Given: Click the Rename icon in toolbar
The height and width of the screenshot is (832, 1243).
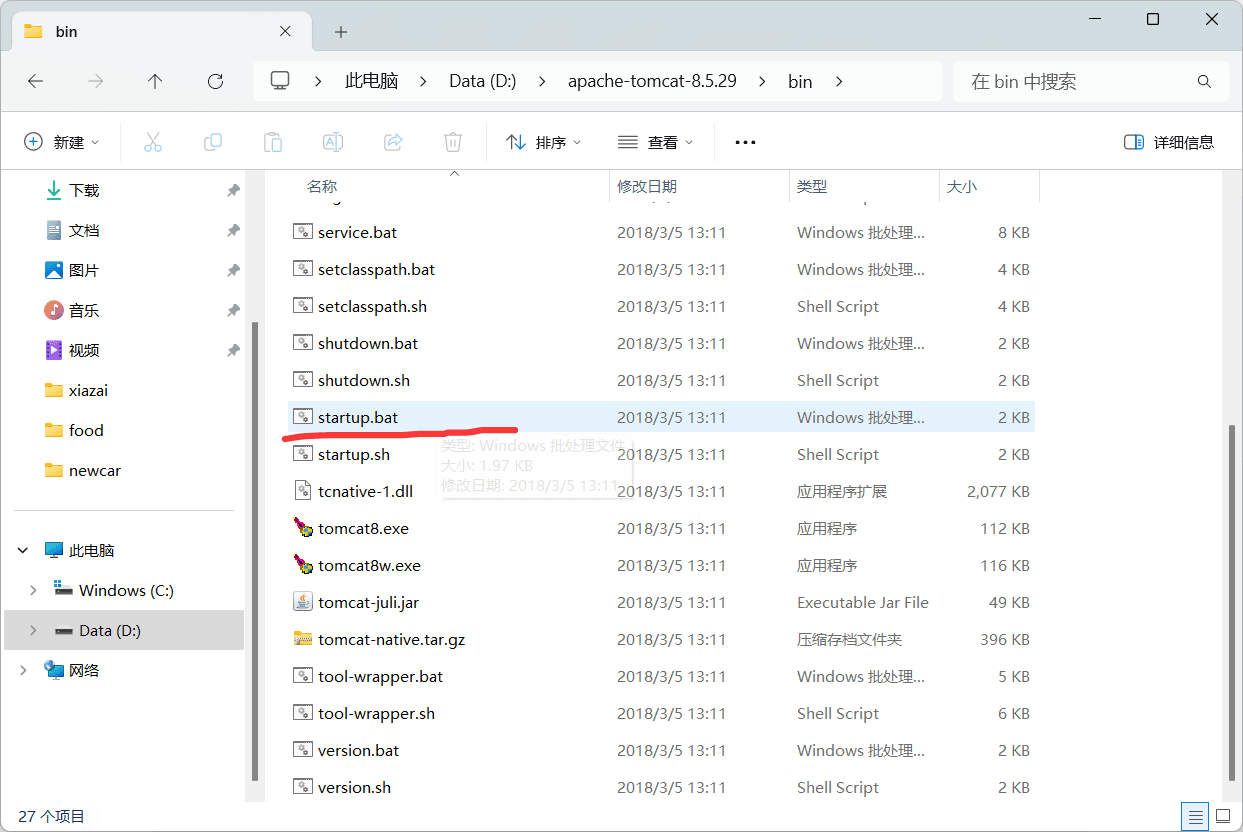Looking at the screenshot, I should click(333, 142).
